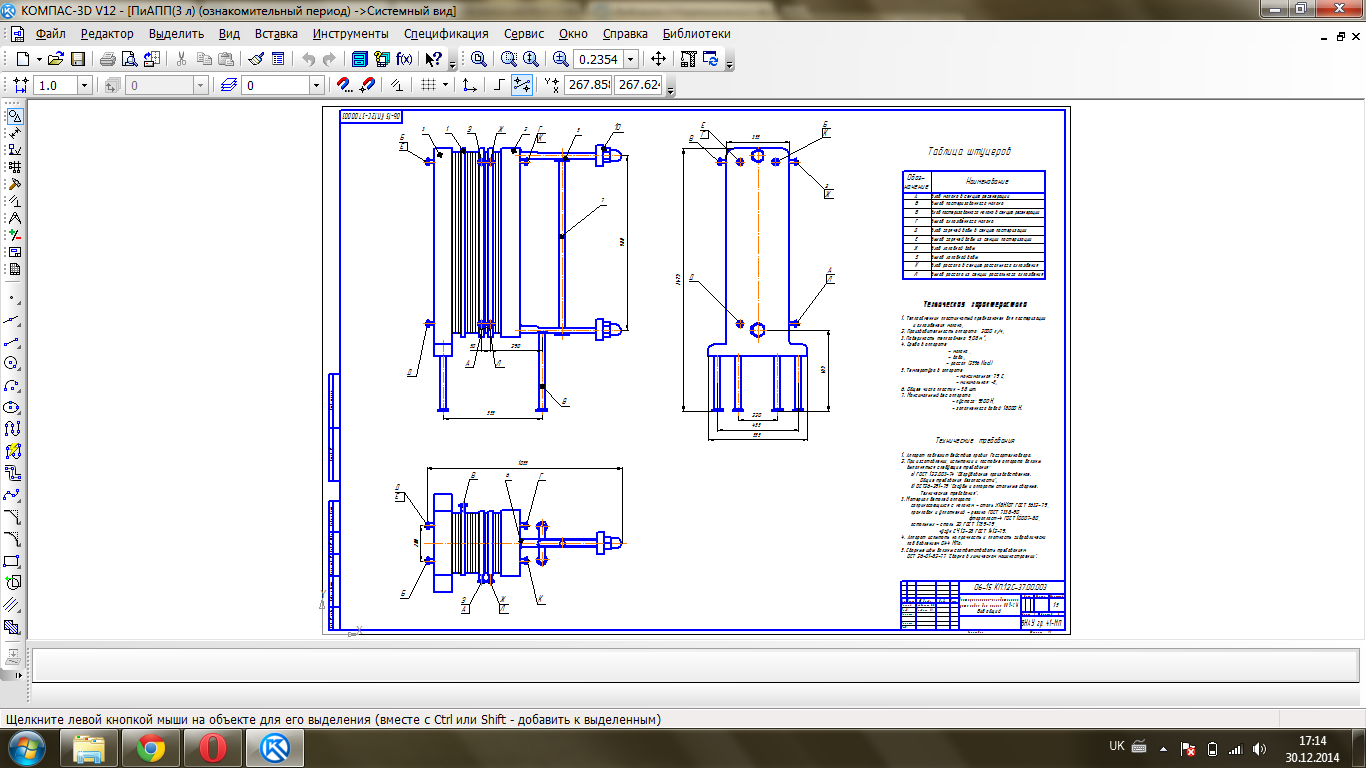This screenshot has width=1366, height=768.
Task: Undo the last action
Action: (308, 59)
